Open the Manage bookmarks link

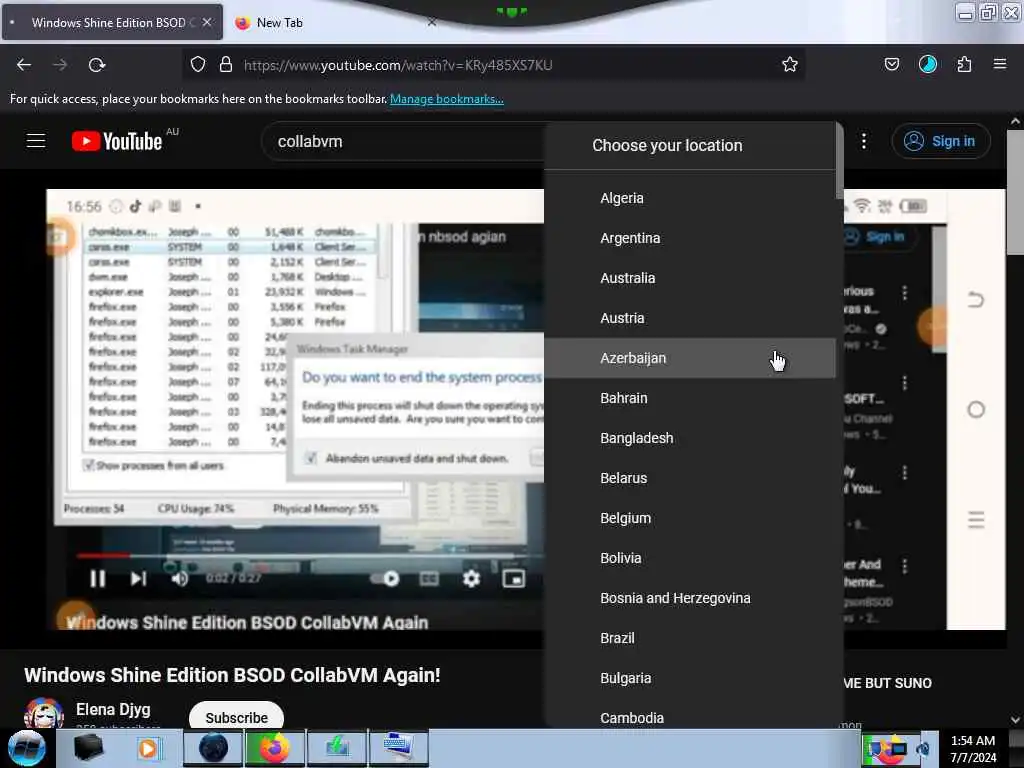point(447,99)
